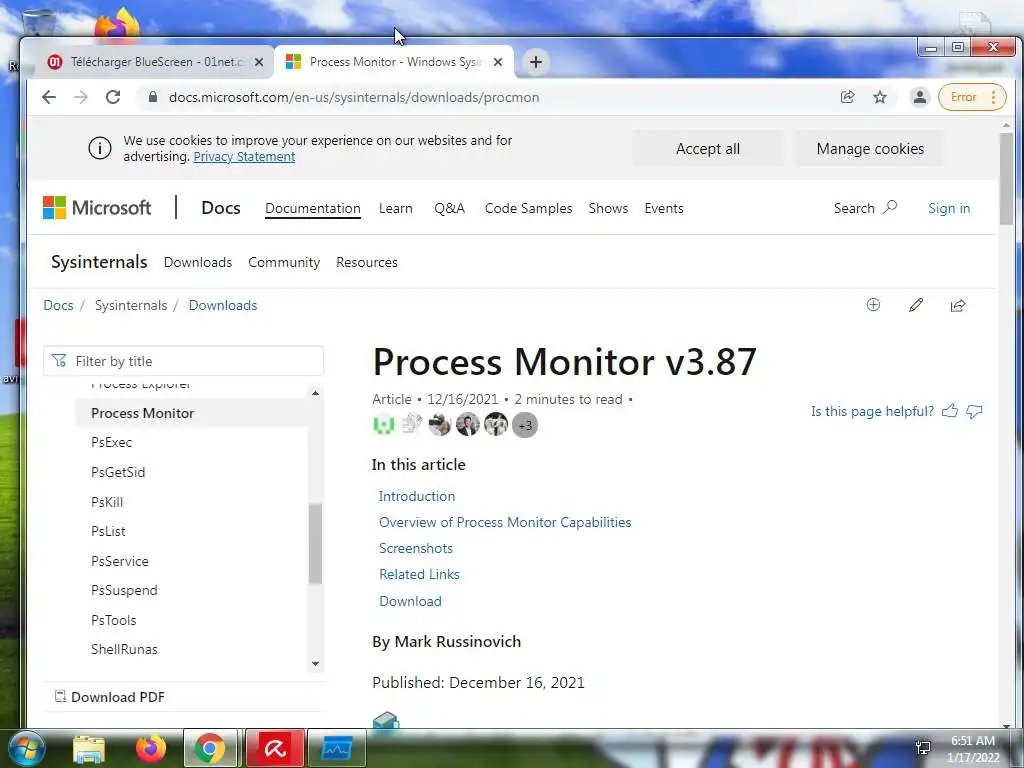Open the Chrome Error menu button
Image resolution: width=1024 pixels, height=768 pixels.
pyautogui.click(x=972, y=97)
